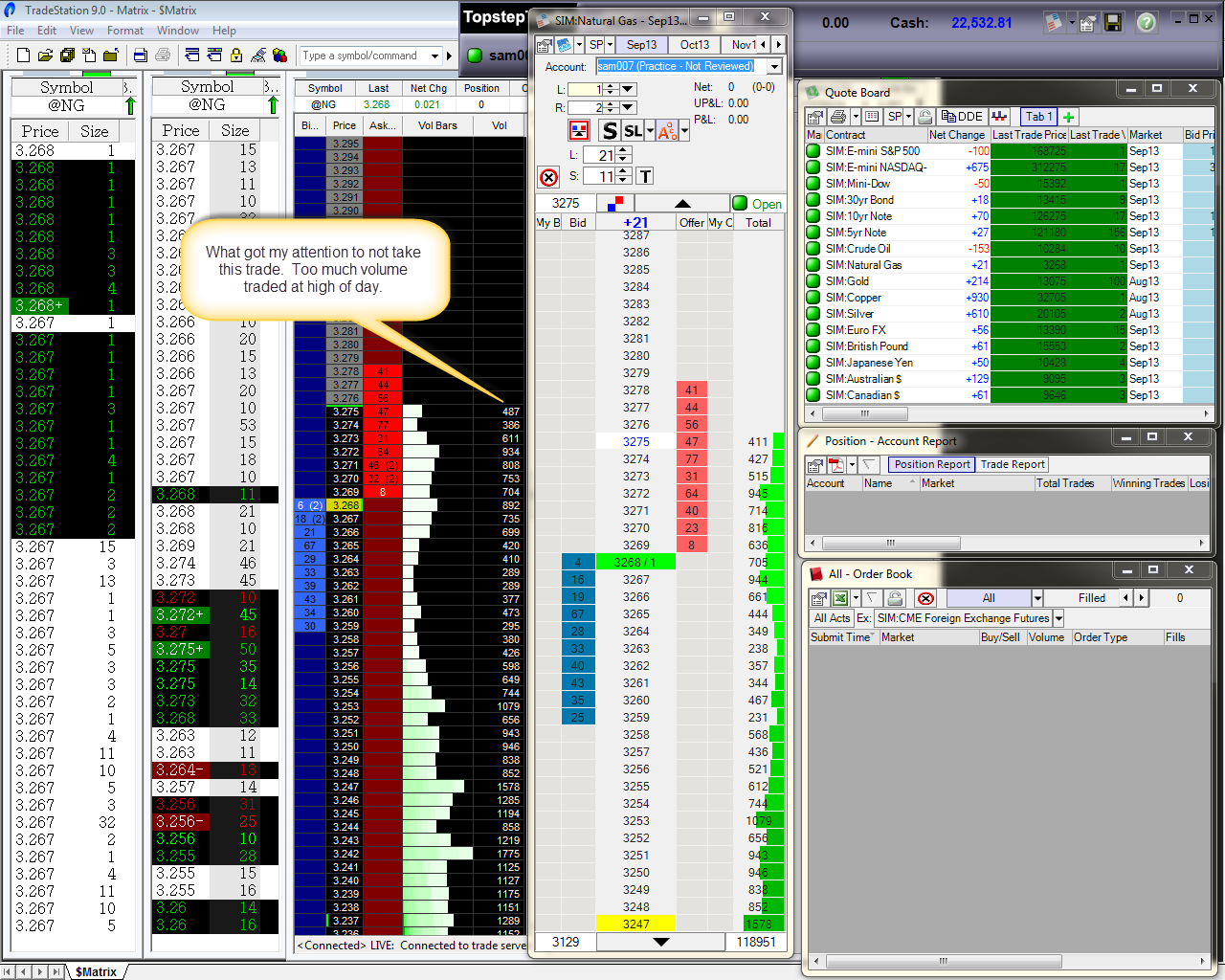Open the CME Foreign Exchange Futures dropdown

1058,618
